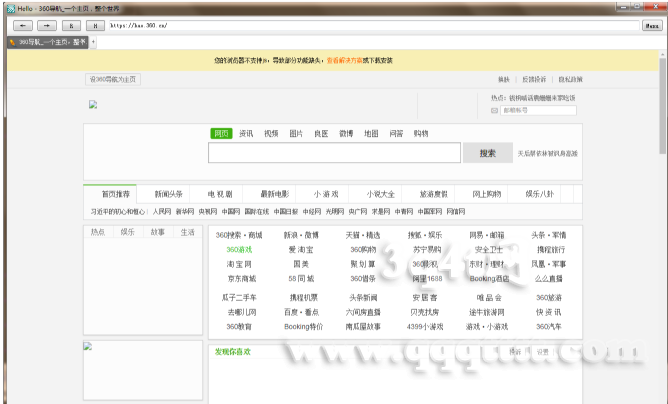This screenshot has width=668, height=404.
Task: Click the R reload button
Action: click(71, 26)
